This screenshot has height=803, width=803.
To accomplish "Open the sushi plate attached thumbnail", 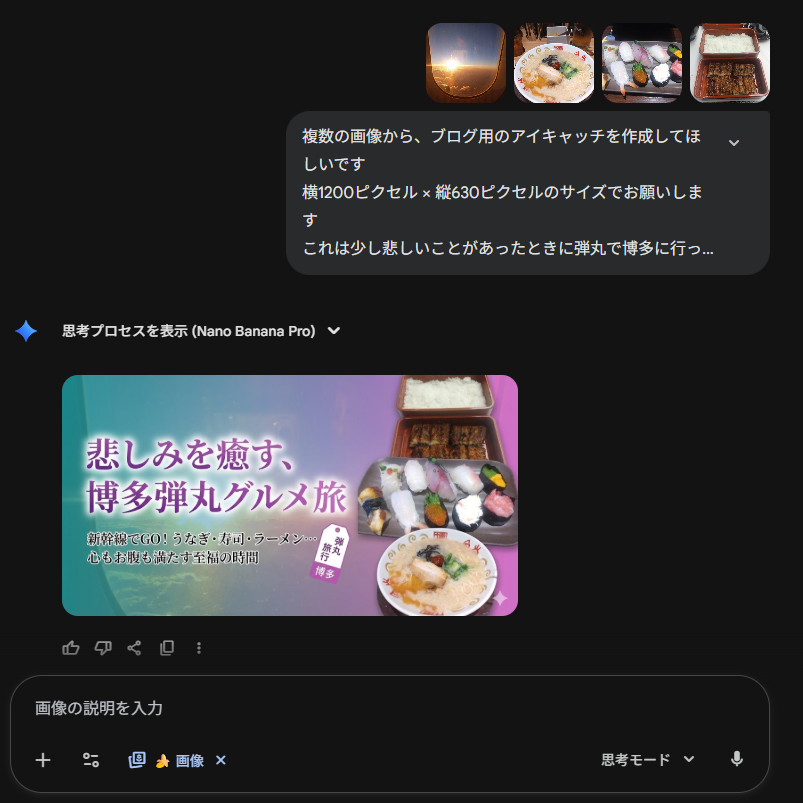I will tap(642, 63).
